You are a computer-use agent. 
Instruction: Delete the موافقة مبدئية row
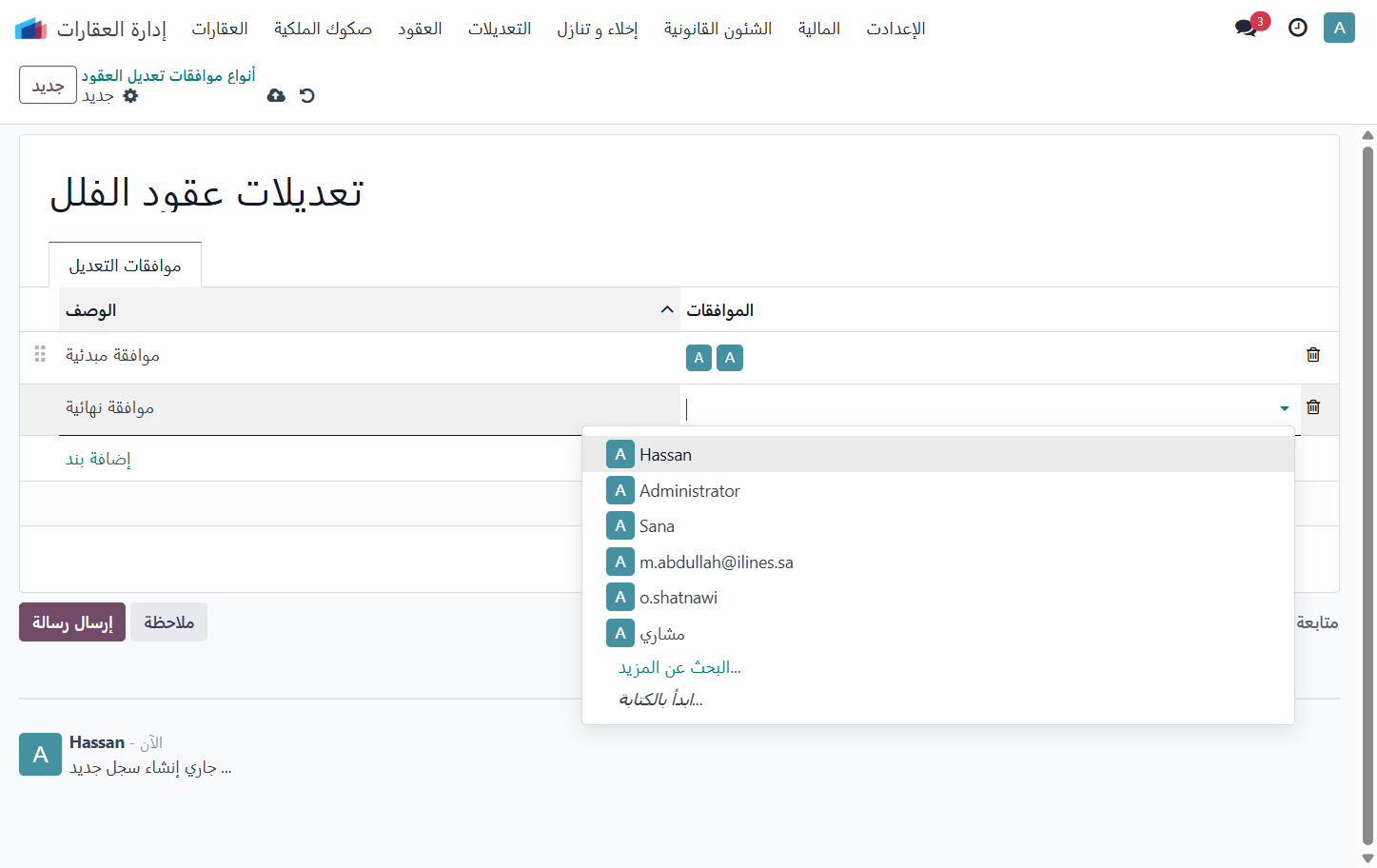point(1313,355)
